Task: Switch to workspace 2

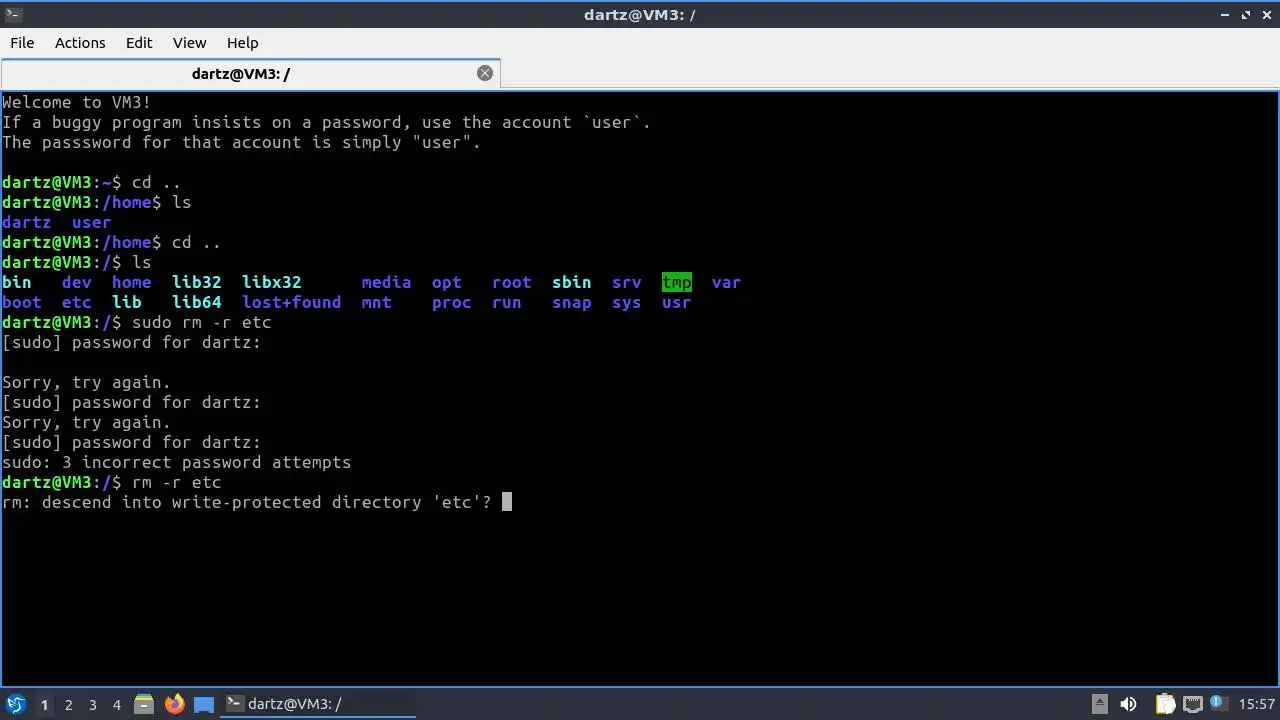Action: 68,704
